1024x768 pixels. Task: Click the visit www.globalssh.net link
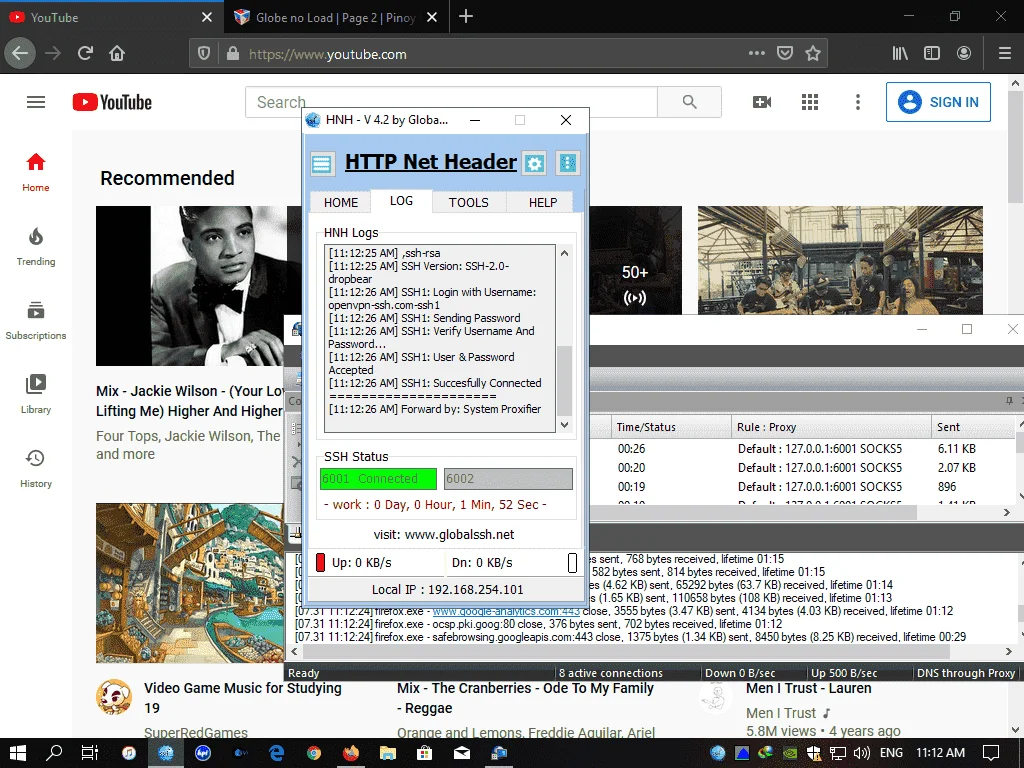pos(443,534)
